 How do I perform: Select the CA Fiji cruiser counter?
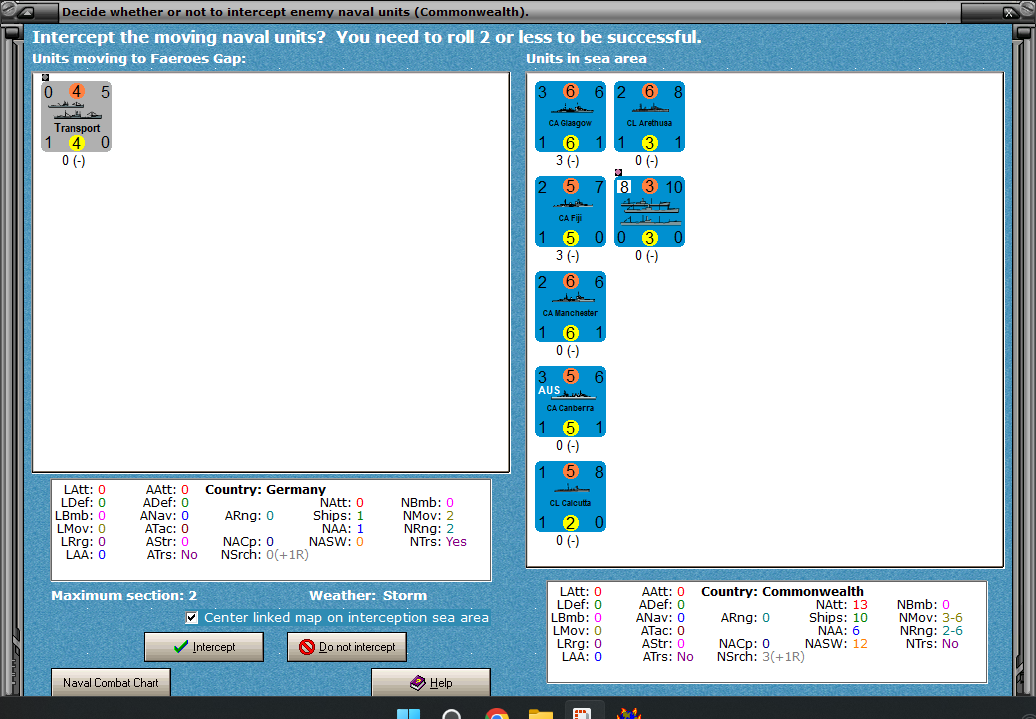coord(570,212)
